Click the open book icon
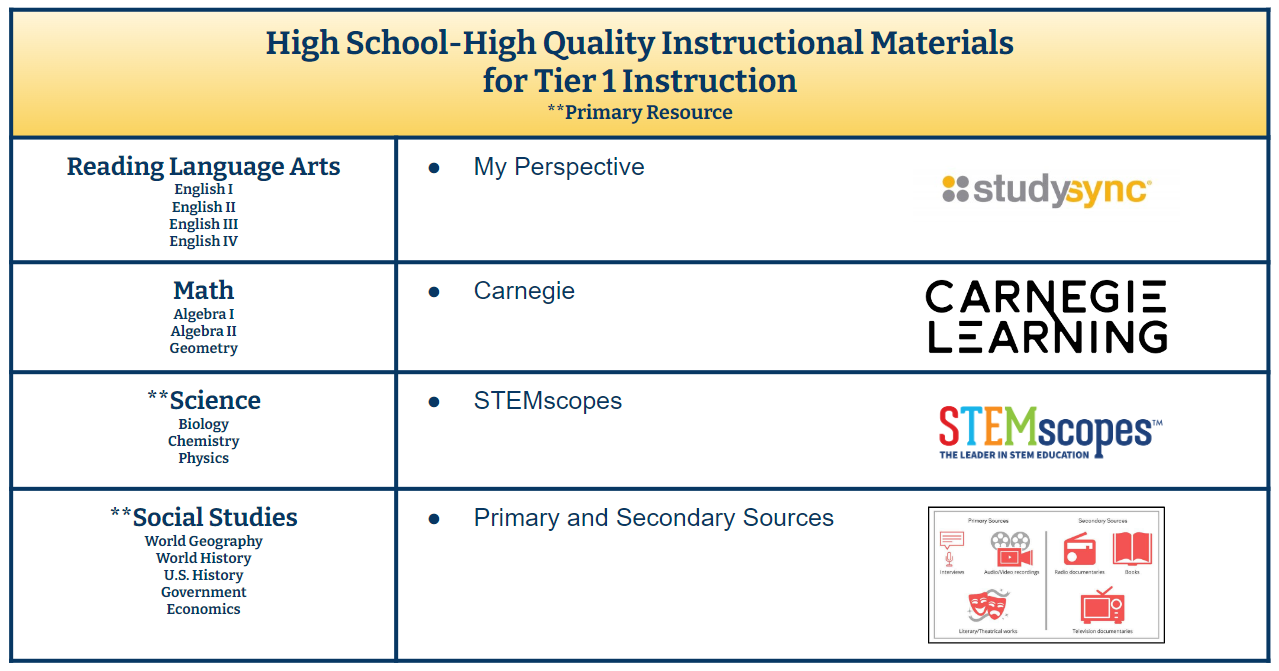Image resolution: width=1279 pixels, height=671 pixels. coord(1132,548)
